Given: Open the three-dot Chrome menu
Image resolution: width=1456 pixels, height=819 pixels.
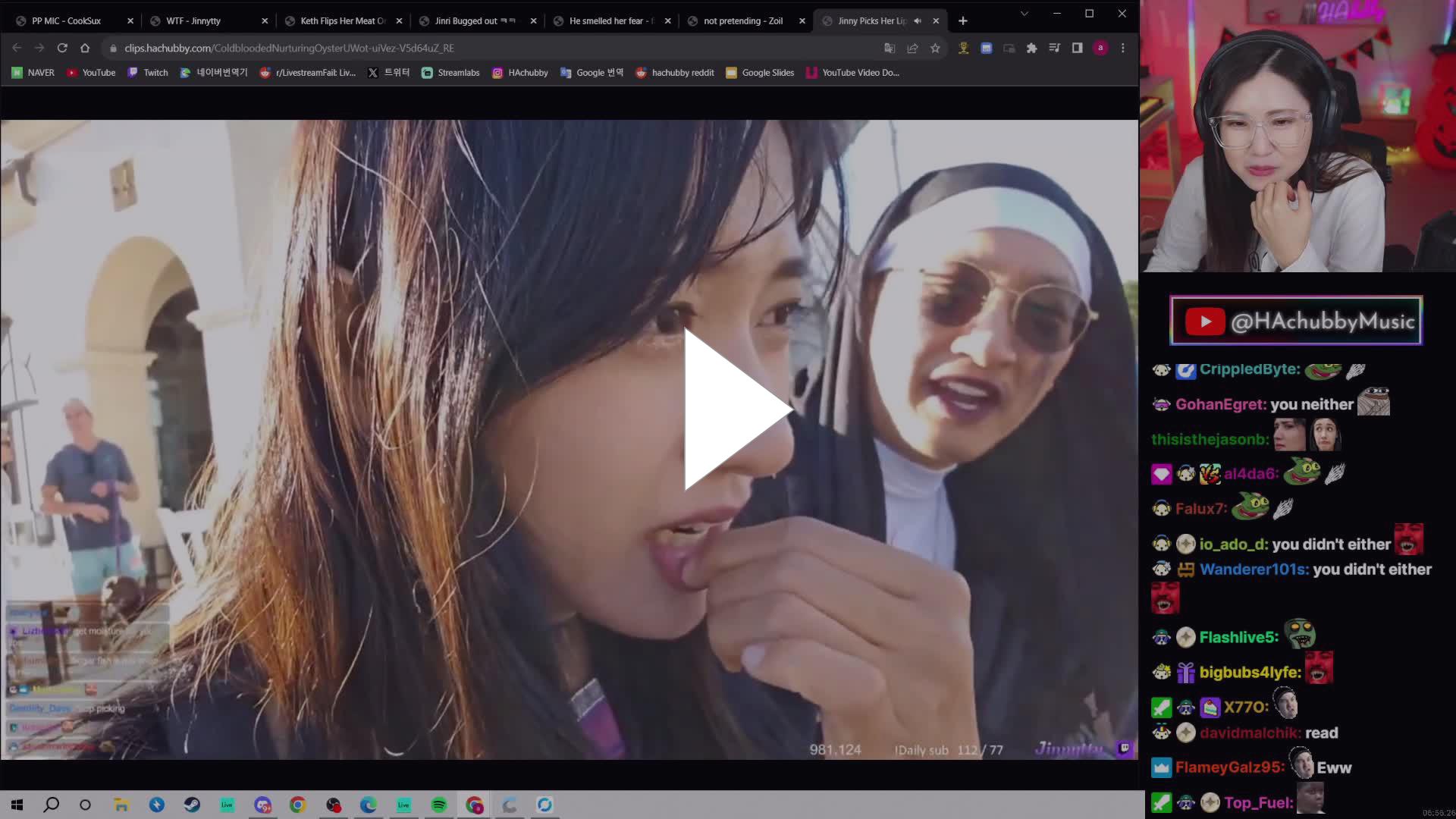Looking at the screenshot, I should (x=1123, y=47).
